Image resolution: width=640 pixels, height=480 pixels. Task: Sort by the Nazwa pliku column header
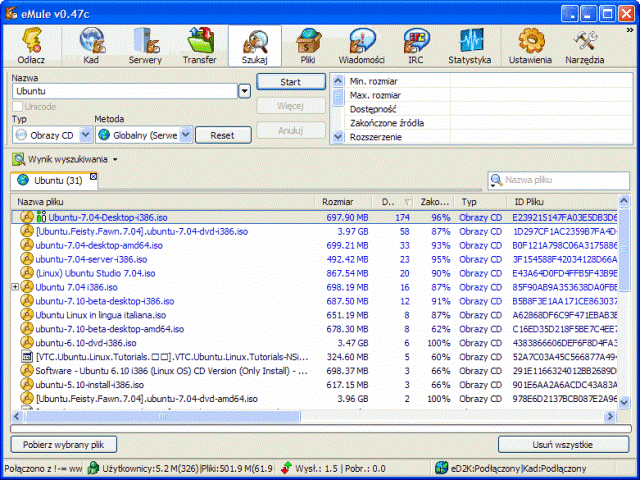(x=162, y=202)
